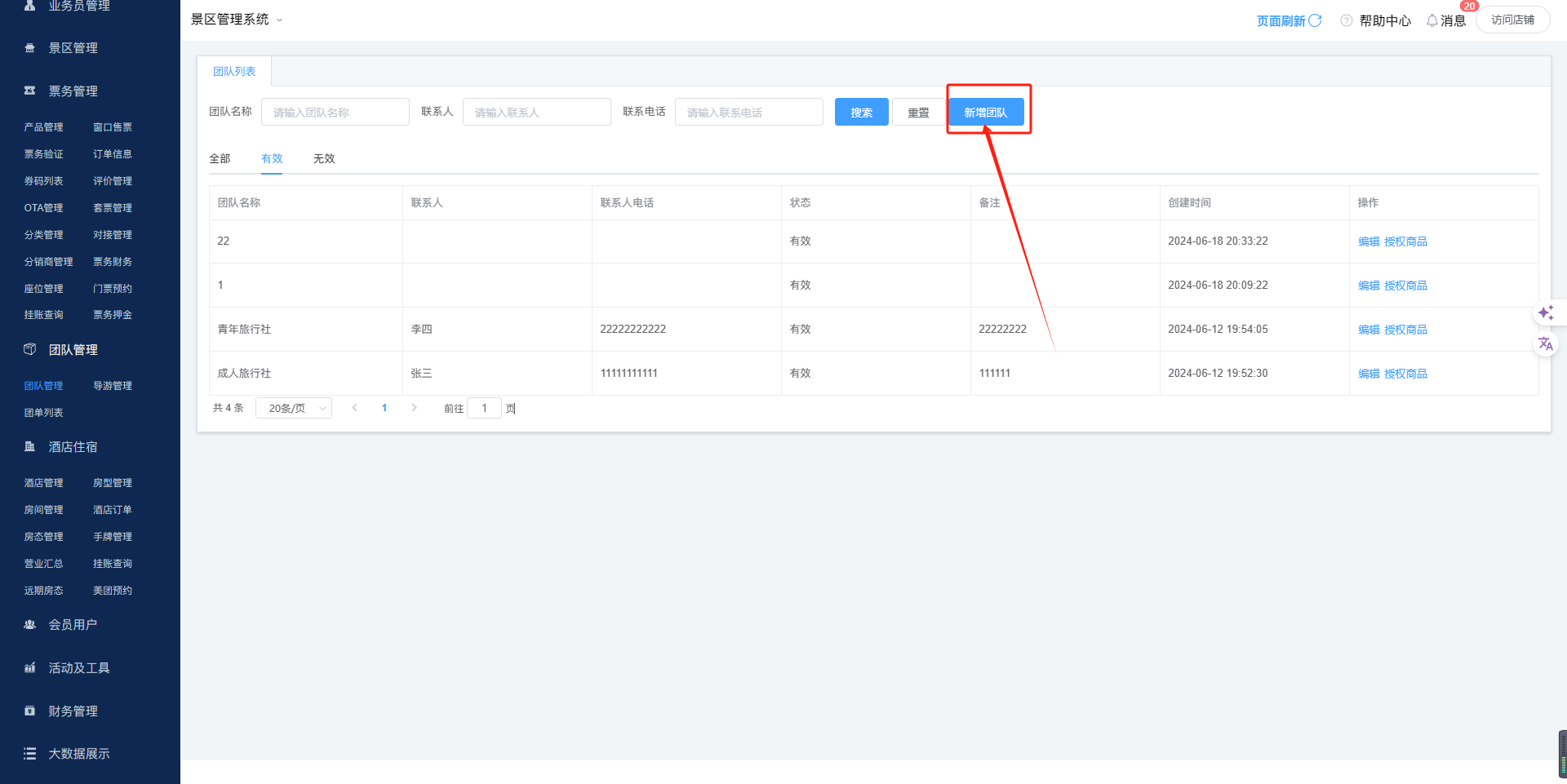This screenshot has height=784, width=1567.
Task: Open notifications bell icon
Action: point(1432,20)
